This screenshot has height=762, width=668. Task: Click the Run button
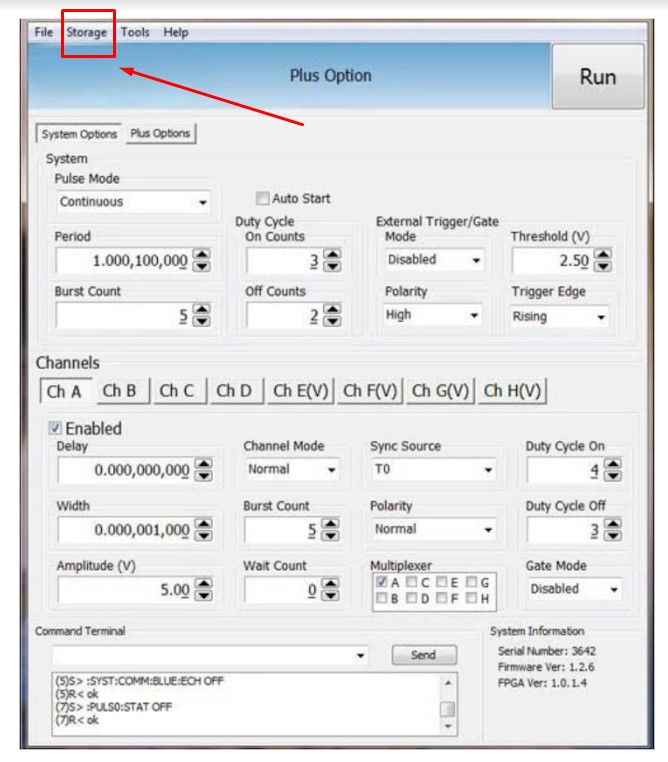[598, 76]
